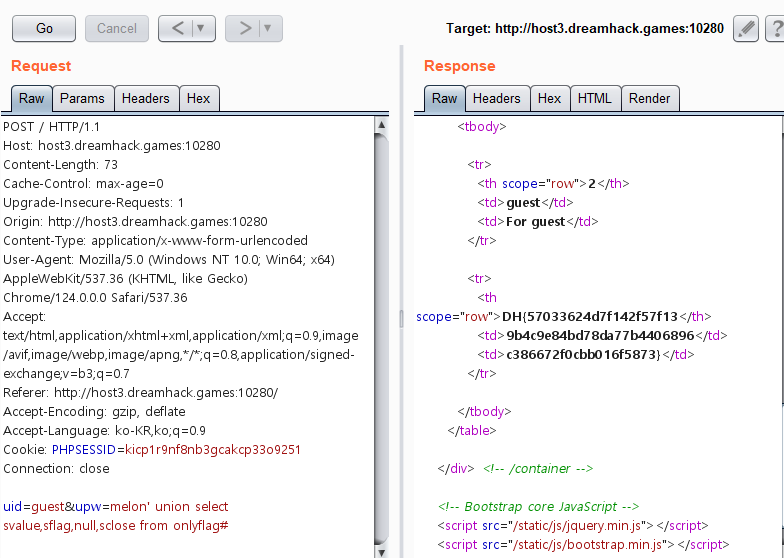Click the '/static/js/bootstrap.min.js' script source

click(588, 544)
